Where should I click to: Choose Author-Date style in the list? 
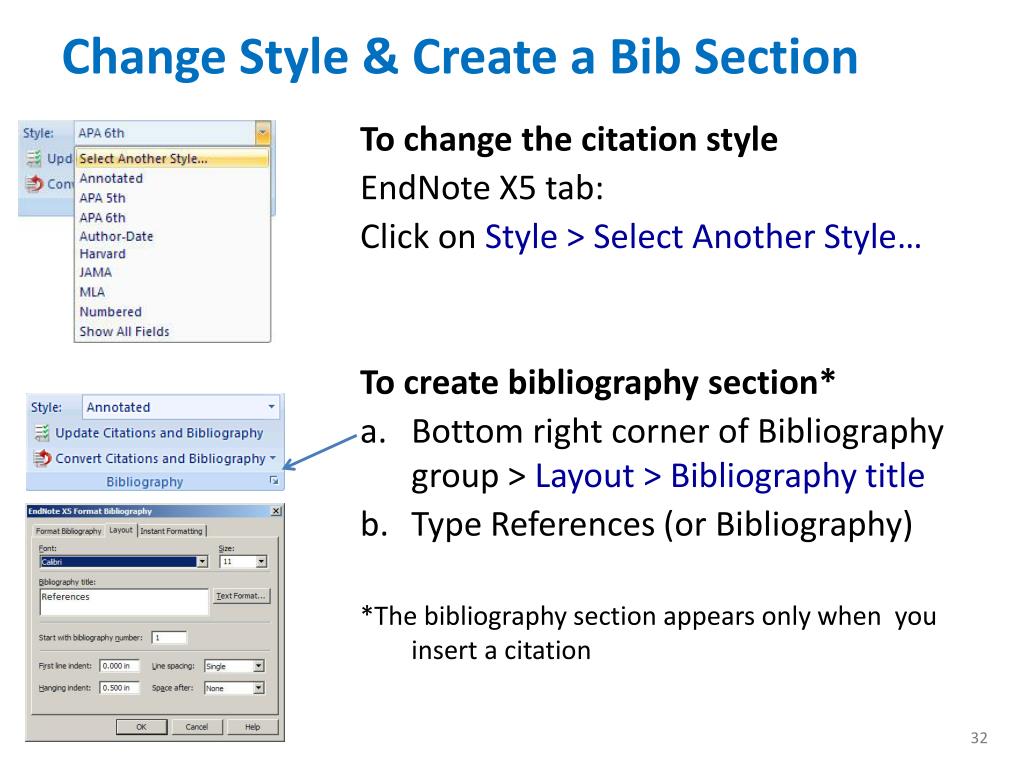tap(116, 236)
